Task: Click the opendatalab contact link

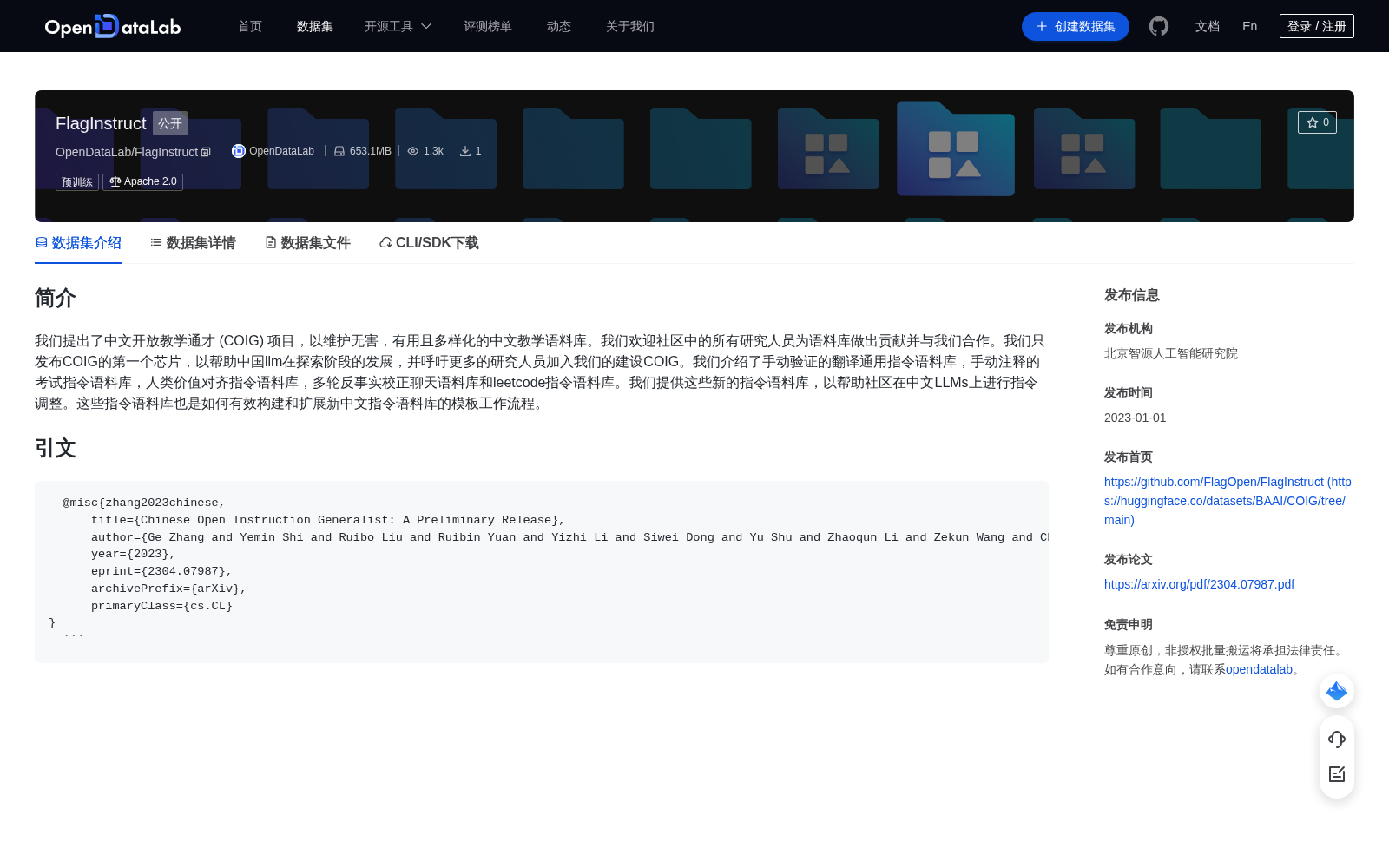Action: click(1259, 669)
